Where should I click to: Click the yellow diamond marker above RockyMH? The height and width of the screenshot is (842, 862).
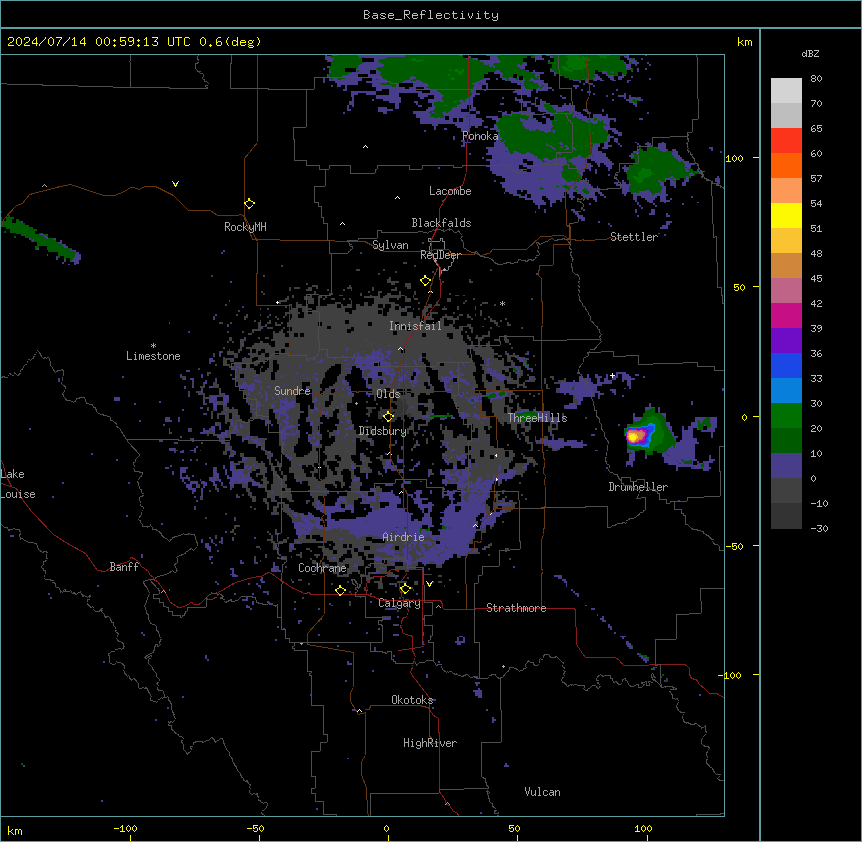point(250,204)
